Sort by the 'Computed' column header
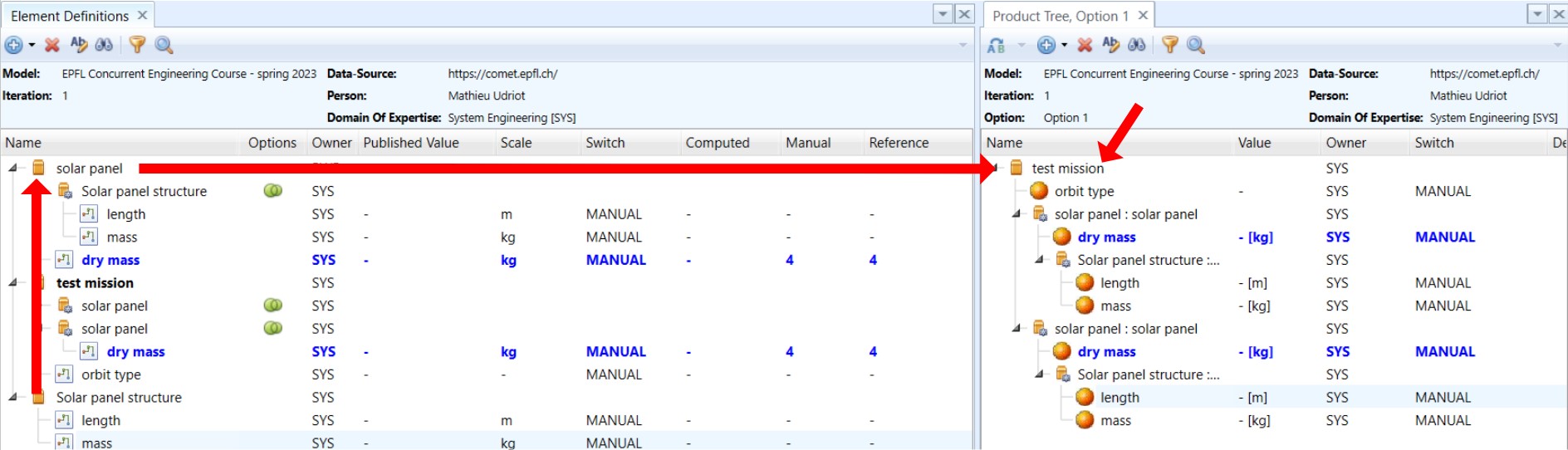 (718, 143)
